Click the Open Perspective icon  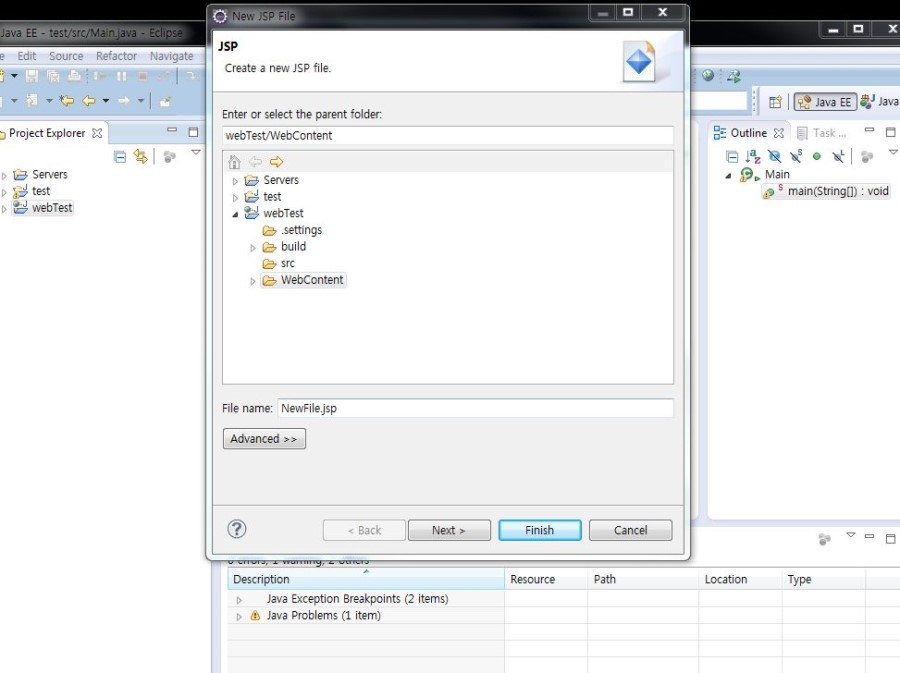[775, 102]
